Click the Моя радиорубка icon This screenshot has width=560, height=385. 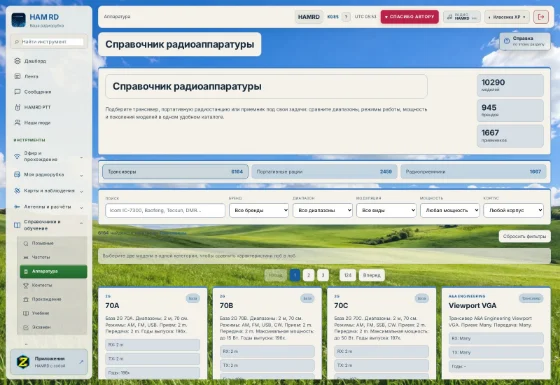pos(17,175)
